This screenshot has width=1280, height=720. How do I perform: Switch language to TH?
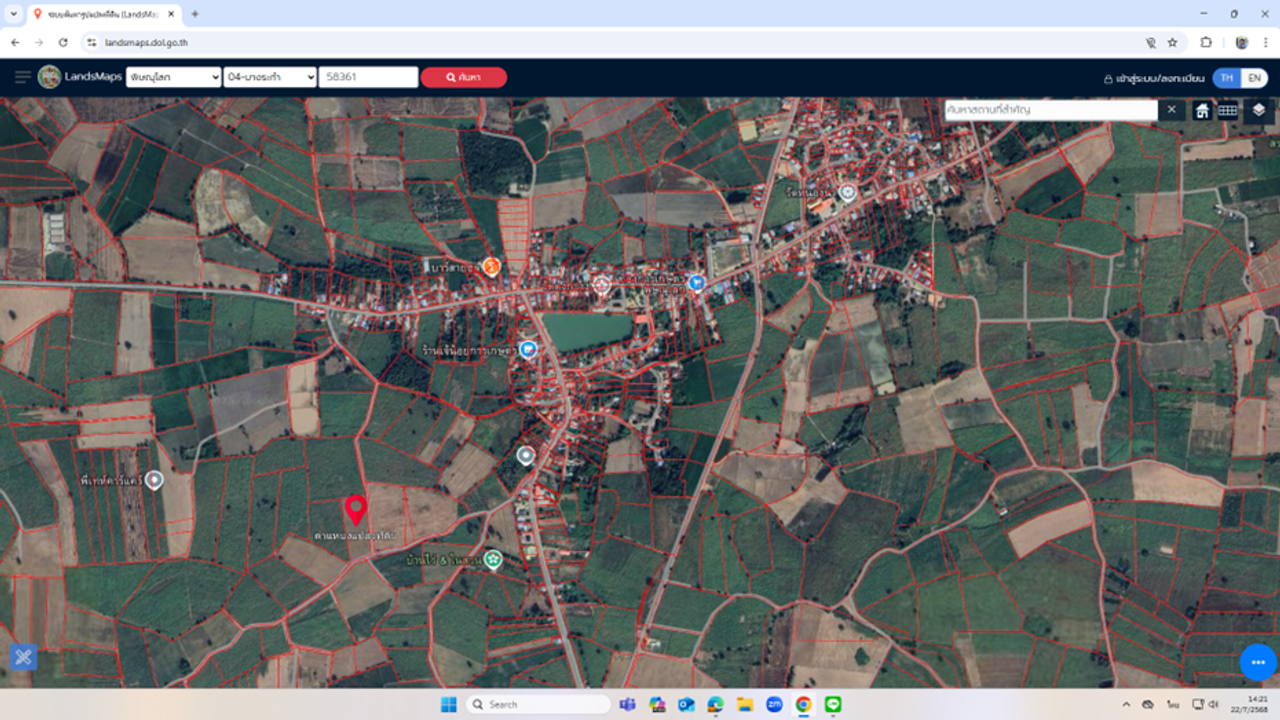pos(1226,78)
